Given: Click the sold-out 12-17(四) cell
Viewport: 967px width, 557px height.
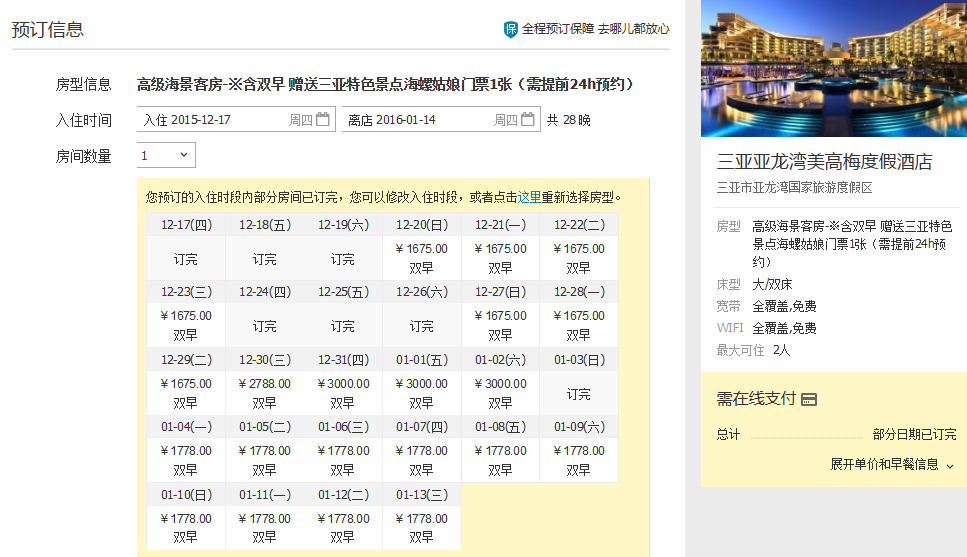Looking at the screenshot, I should (x=185, y=259).
